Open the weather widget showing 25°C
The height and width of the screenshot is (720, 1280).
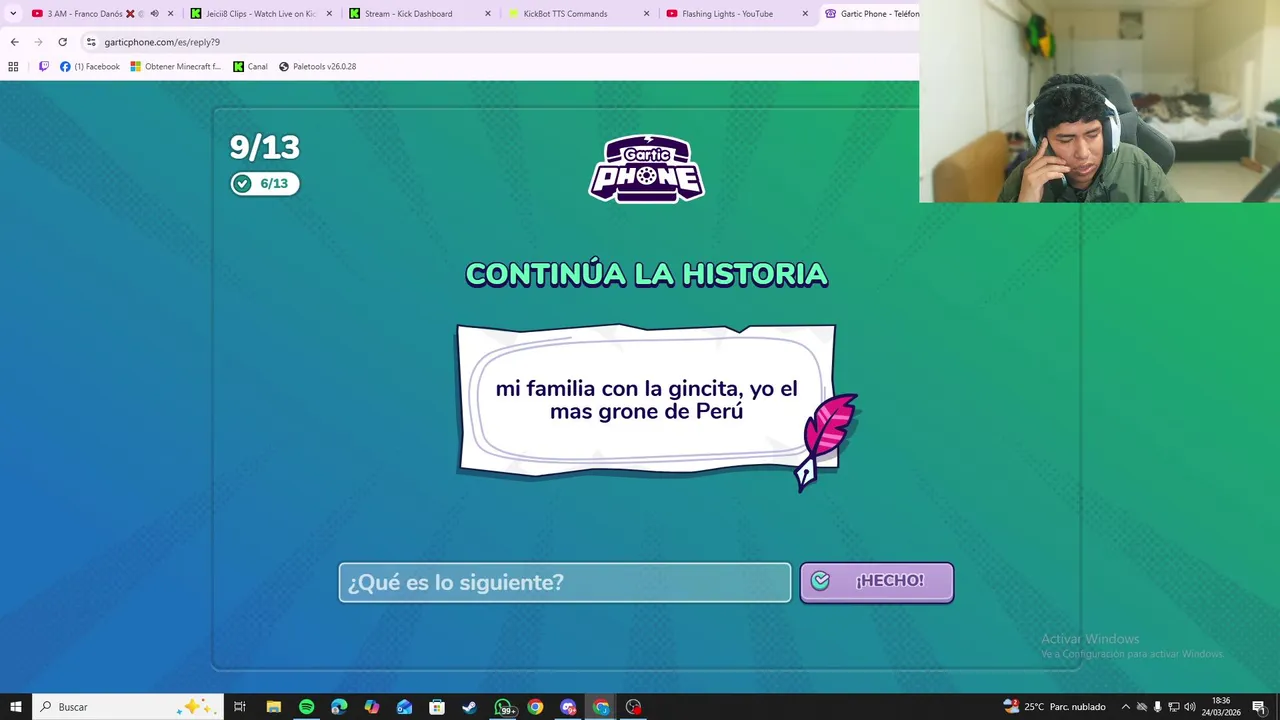tap(1054, 707)
